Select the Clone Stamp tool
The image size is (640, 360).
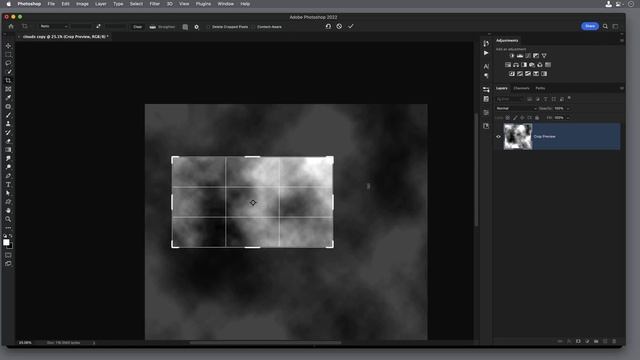(x=8, y=124)
